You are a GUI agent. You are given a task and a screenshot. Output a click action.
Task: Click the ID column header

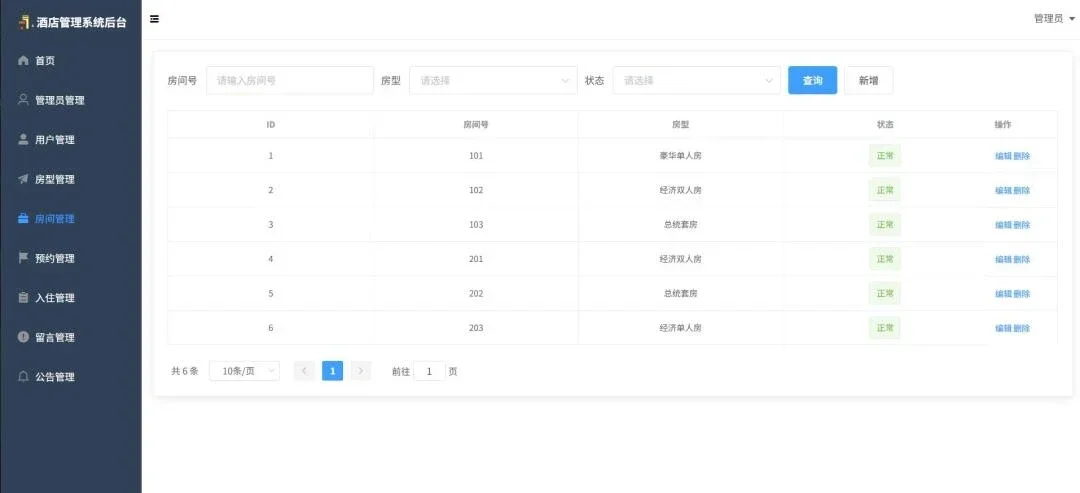[x=271, y=125]
